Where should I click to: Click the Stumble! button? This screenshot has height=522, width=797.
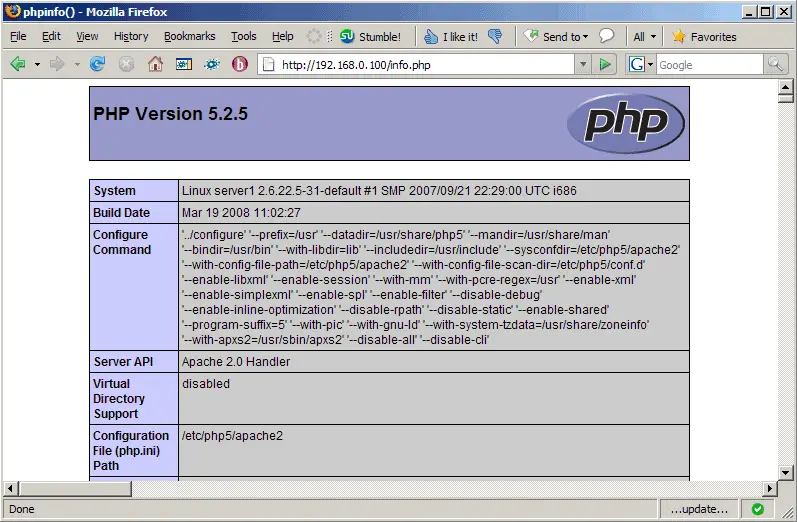coord(371,37)
